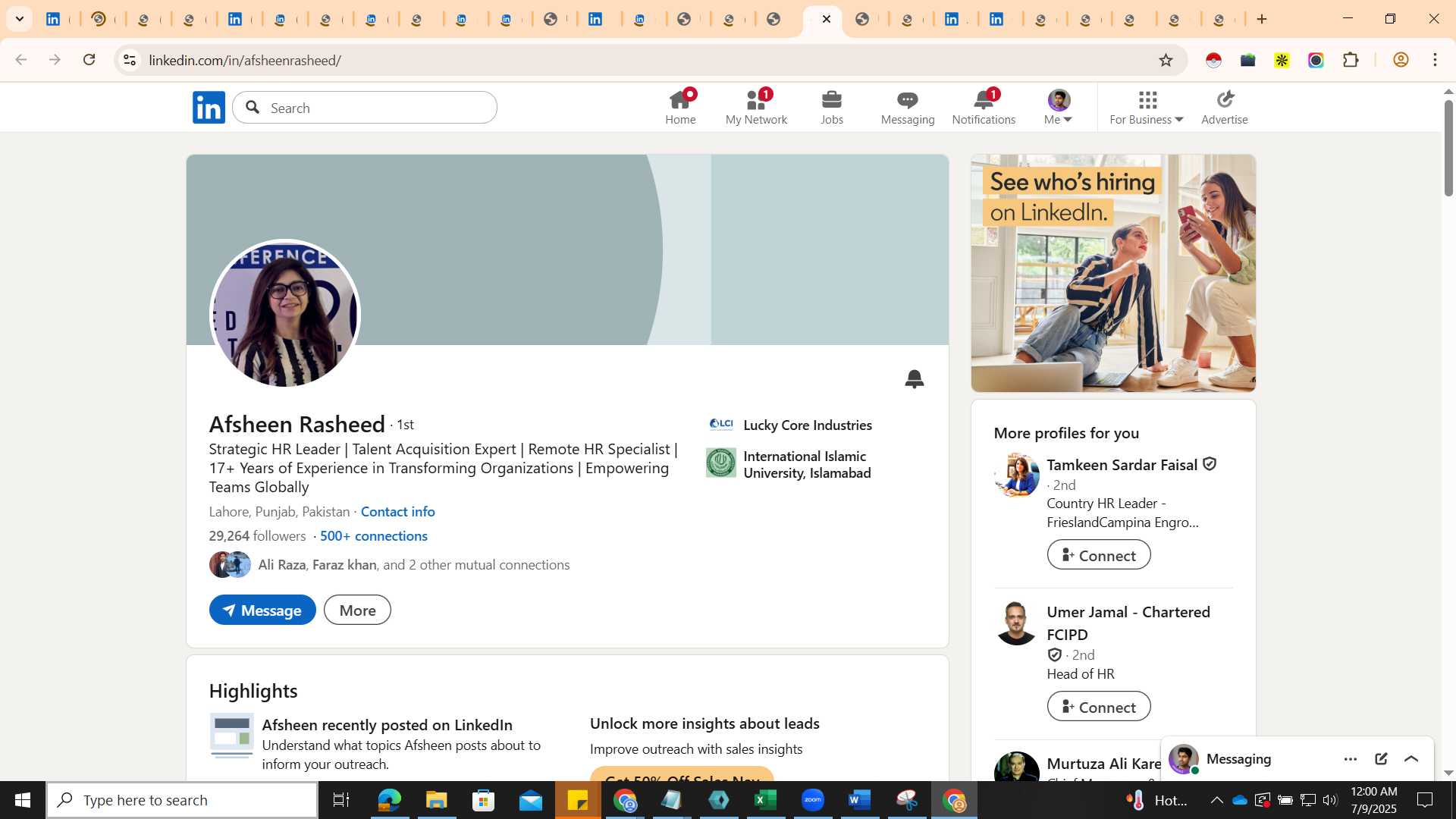Open the Jobs briefcase icon

(832, 107)
